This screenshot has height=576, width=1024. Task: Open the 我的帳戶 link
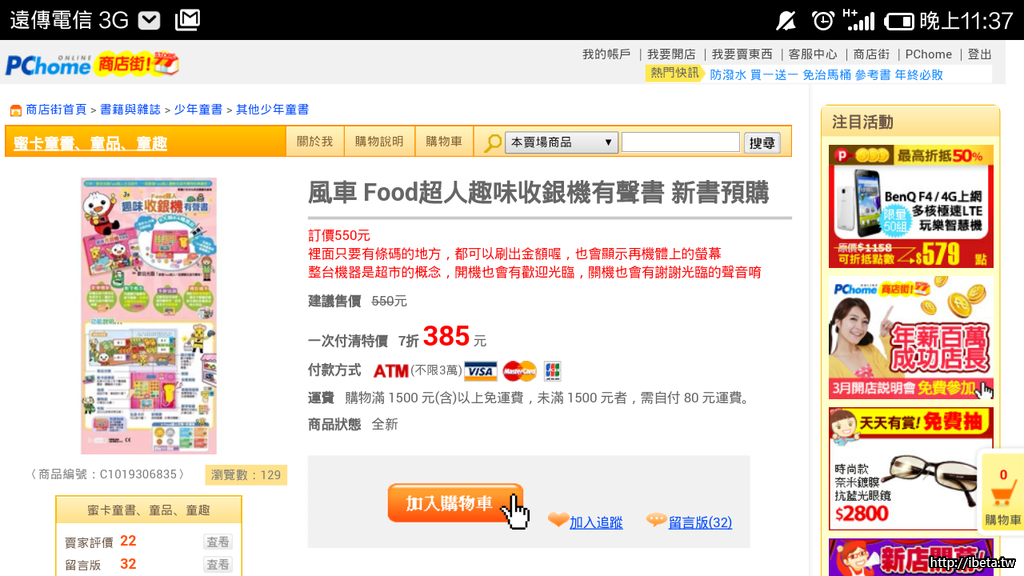606,54
